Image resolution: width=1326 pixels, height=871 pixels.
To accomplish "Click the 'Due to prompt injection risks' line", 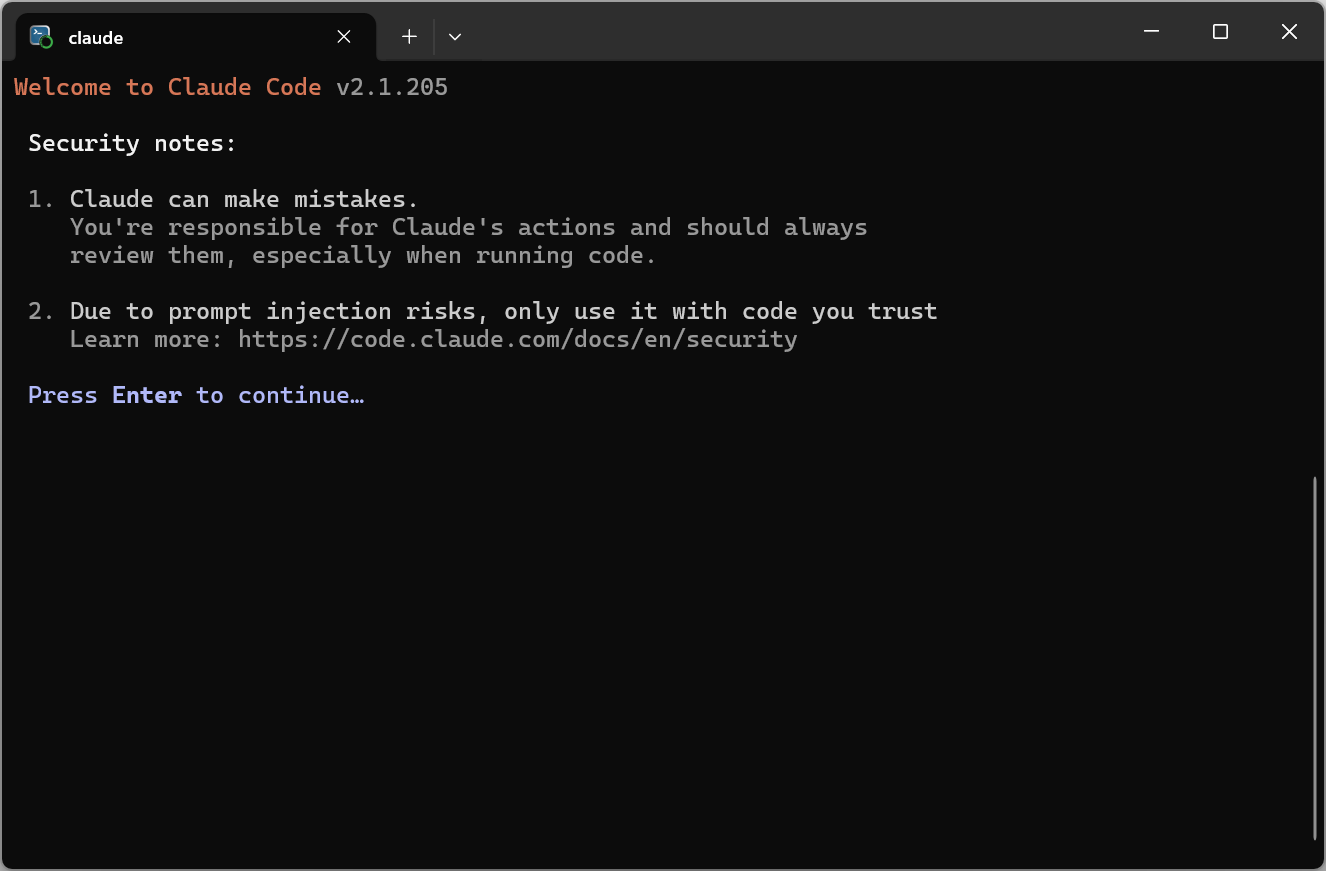I will [504, 311].
